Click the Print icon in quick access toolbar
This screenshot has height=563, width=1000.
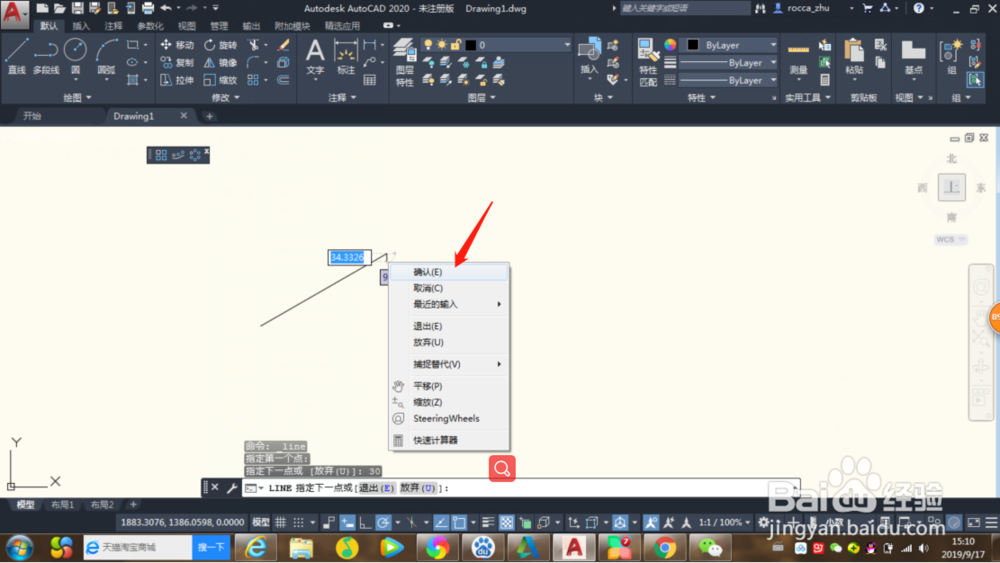pyautogui.click(x=148, y=8)
